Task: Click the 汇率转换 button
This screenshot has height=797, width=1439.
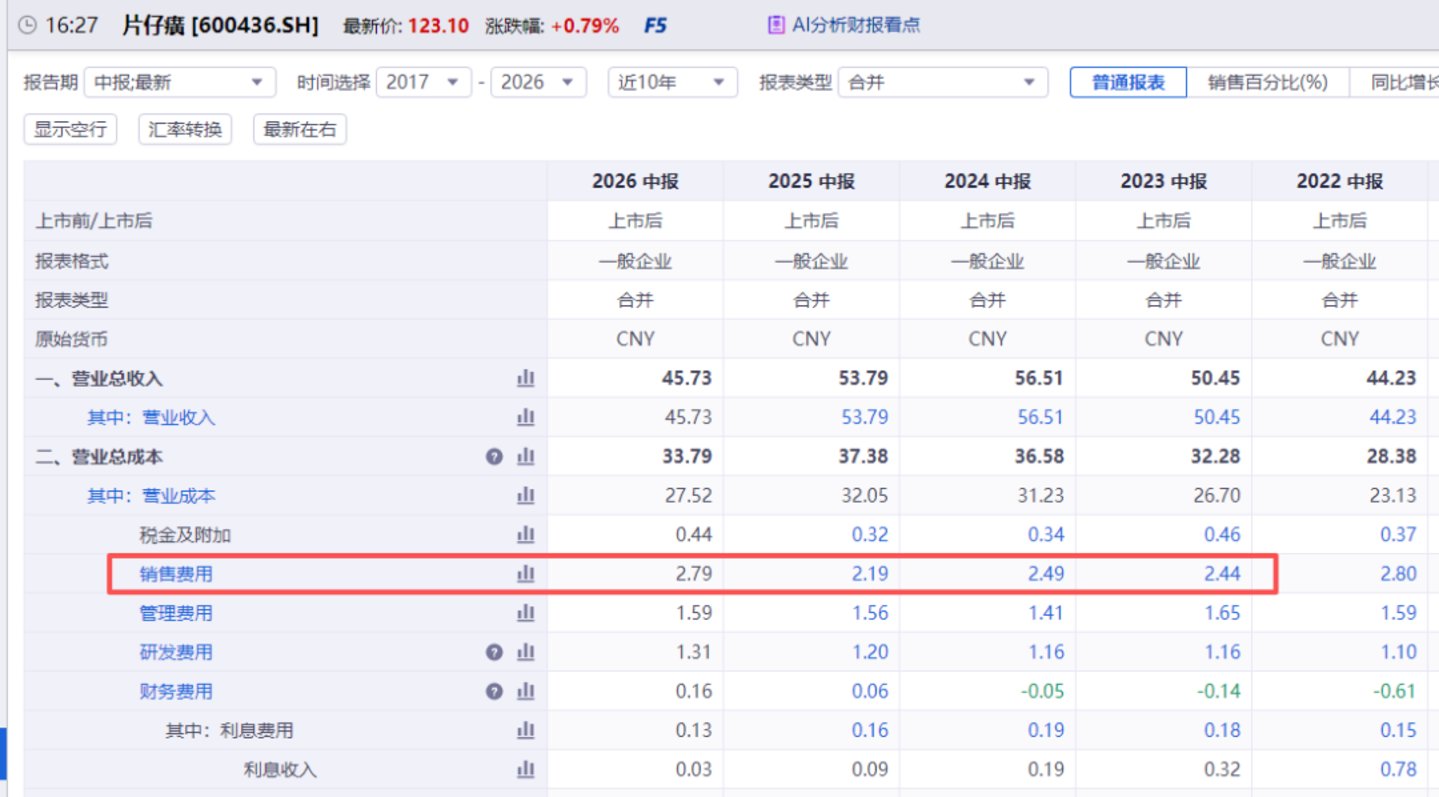Action: (185, 130)
